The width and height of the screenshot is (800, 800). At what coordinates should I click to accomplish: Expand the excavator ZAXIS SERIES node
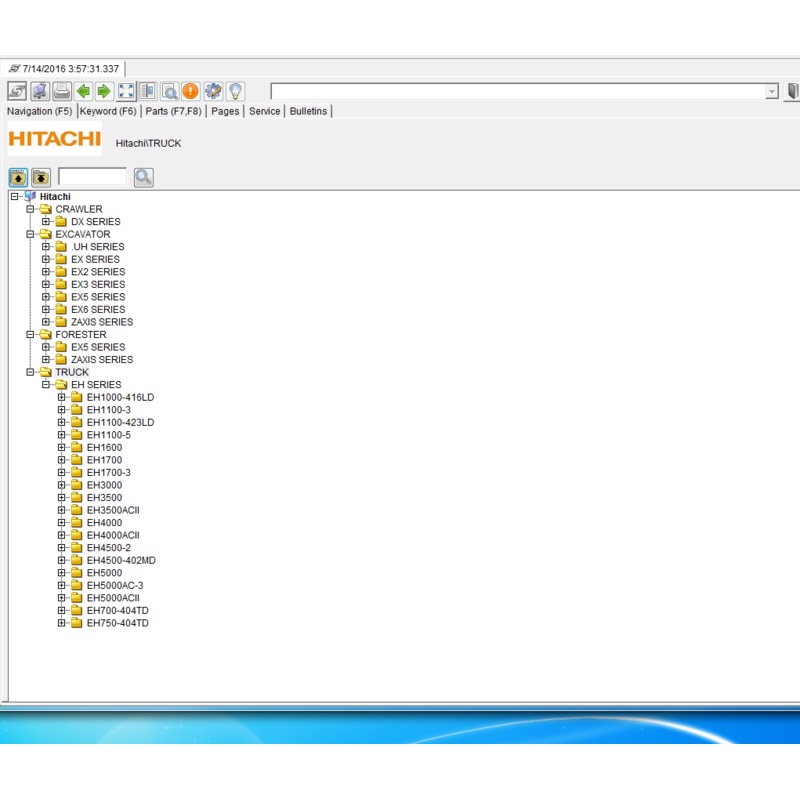[46, 322]
